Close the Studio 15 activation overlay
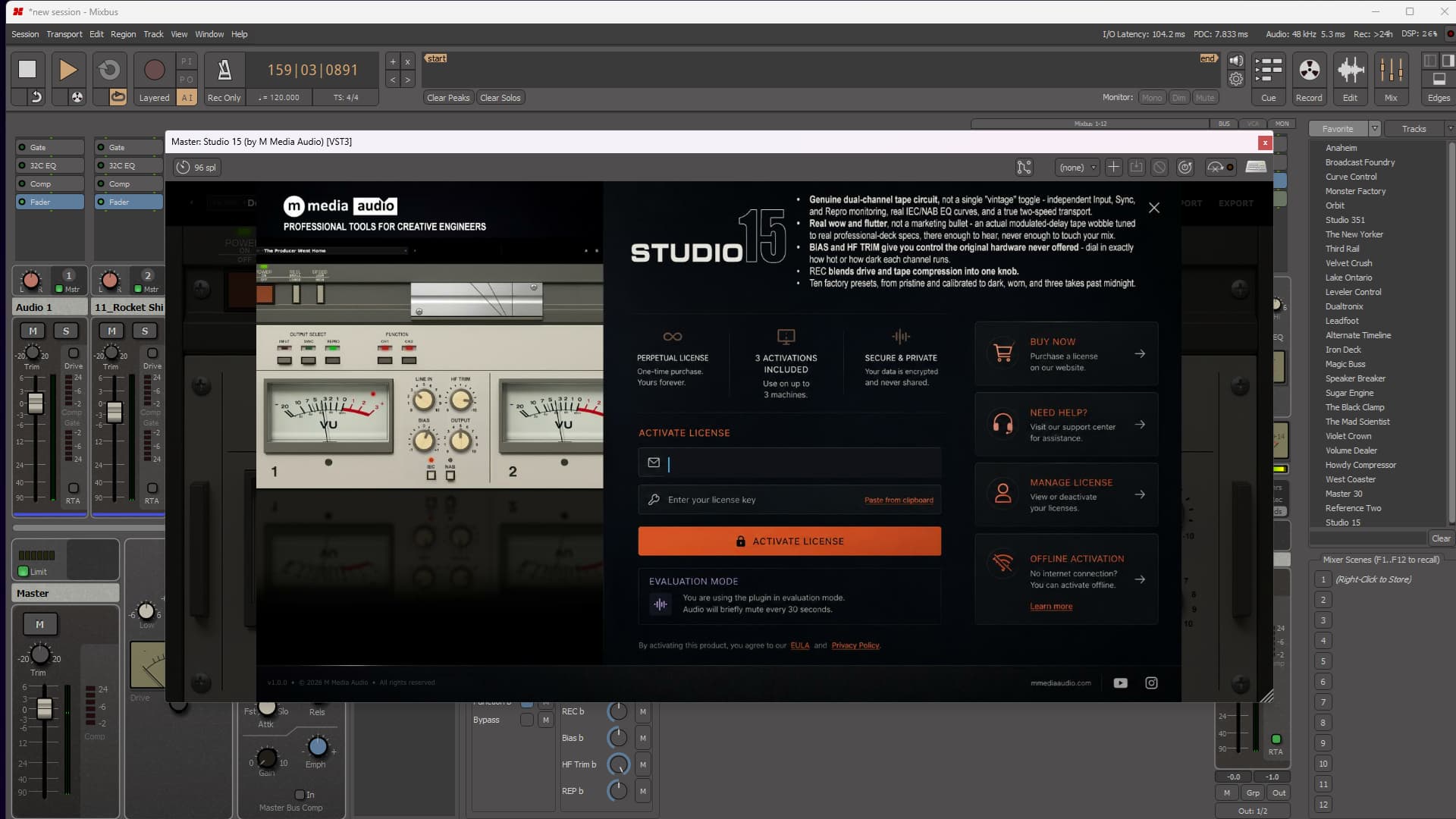The height and width of the screenshot is (819, 1456). (1153, 208)
